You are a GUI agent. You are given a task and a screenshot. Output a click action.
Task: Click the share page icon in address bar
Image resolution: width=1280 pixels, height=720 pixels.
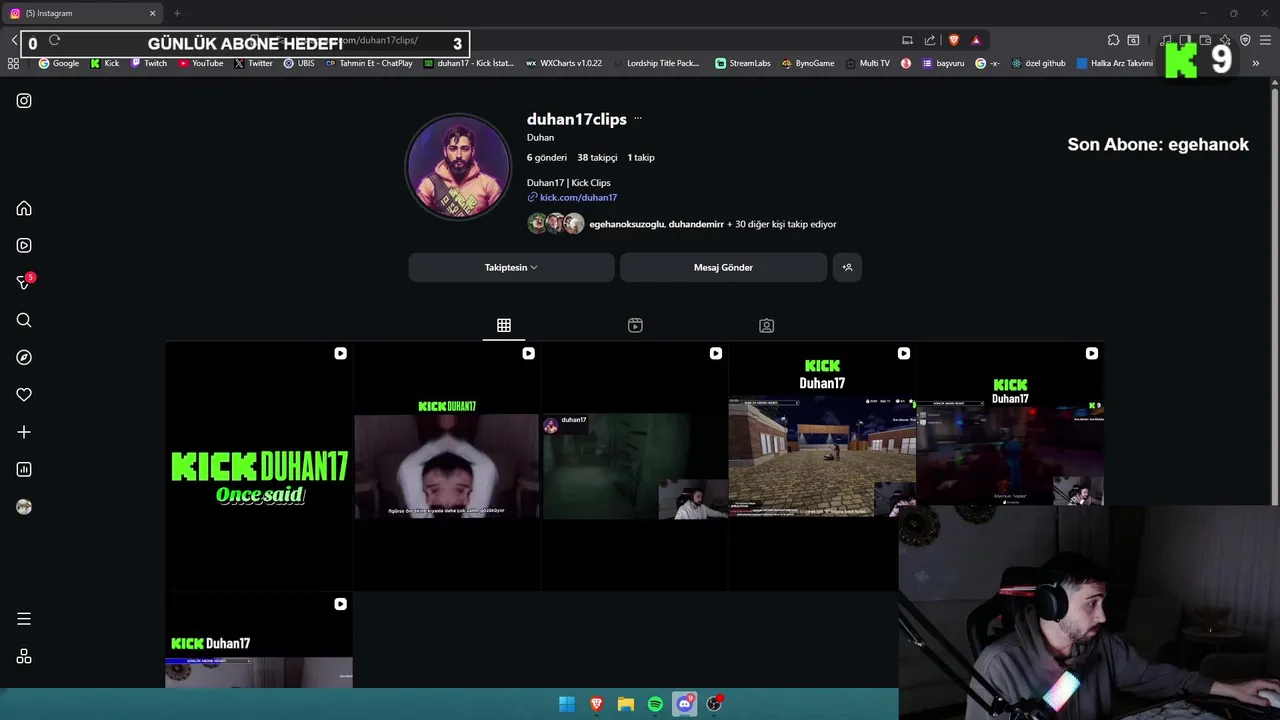tap(930, 40)
